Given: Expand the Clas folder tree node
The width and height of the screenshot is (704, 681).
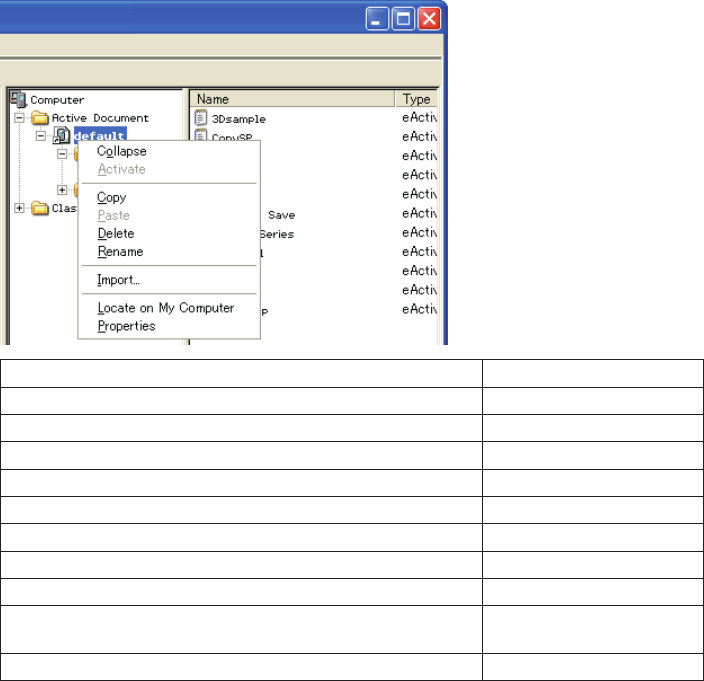Looking at the screenshot, I should tap(20, 208).
